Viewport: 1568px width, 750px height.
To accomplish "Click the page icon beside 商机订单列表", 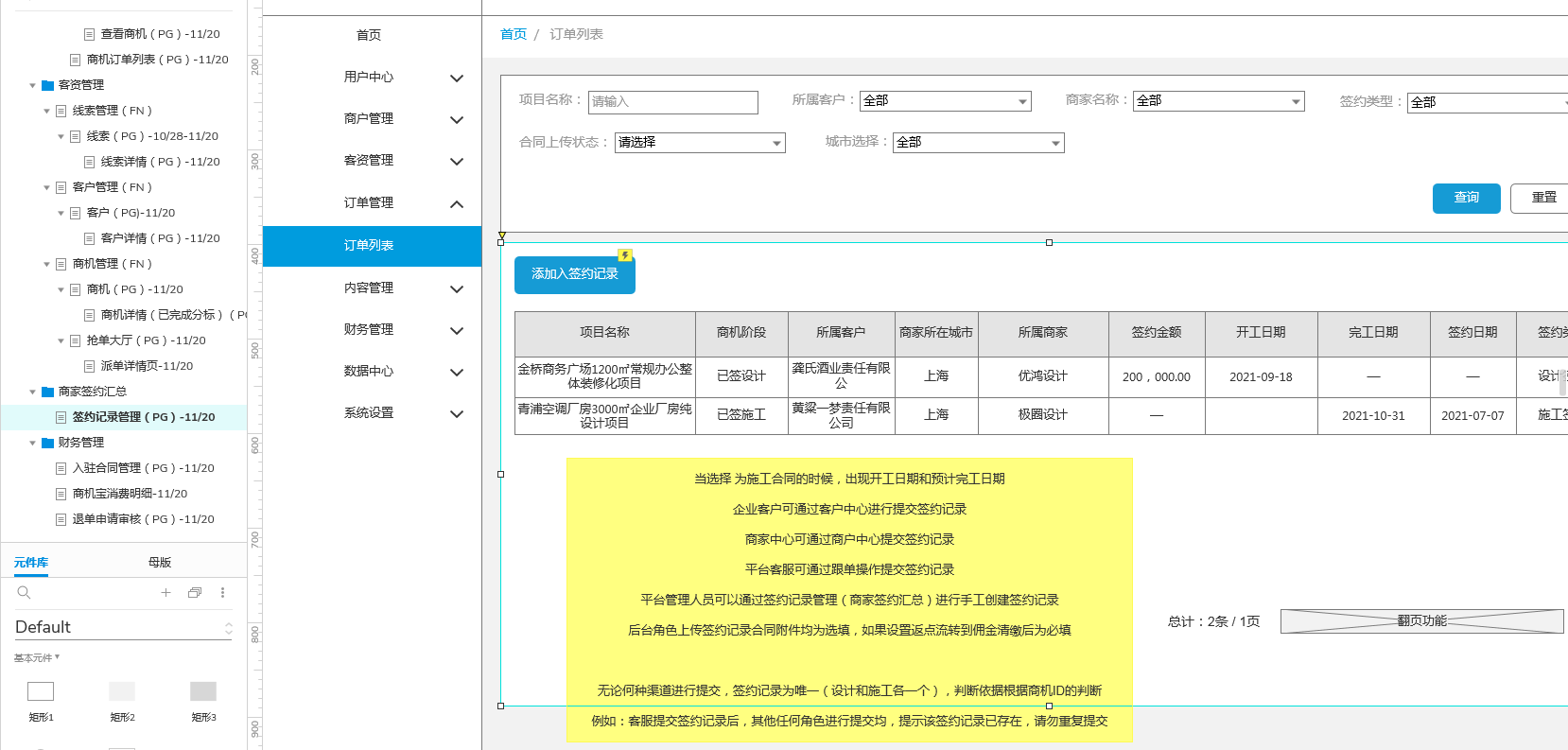I will [x=75, y=60].
